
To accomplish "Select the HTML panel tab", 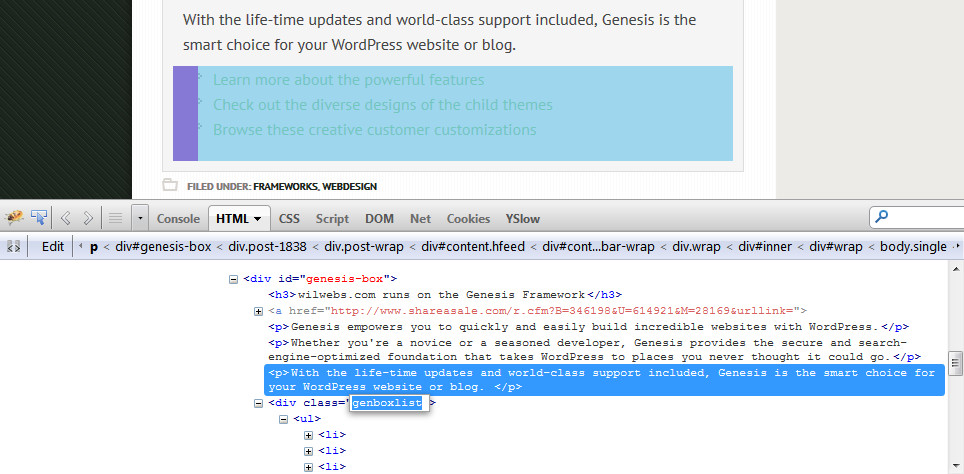I will 239,218.
